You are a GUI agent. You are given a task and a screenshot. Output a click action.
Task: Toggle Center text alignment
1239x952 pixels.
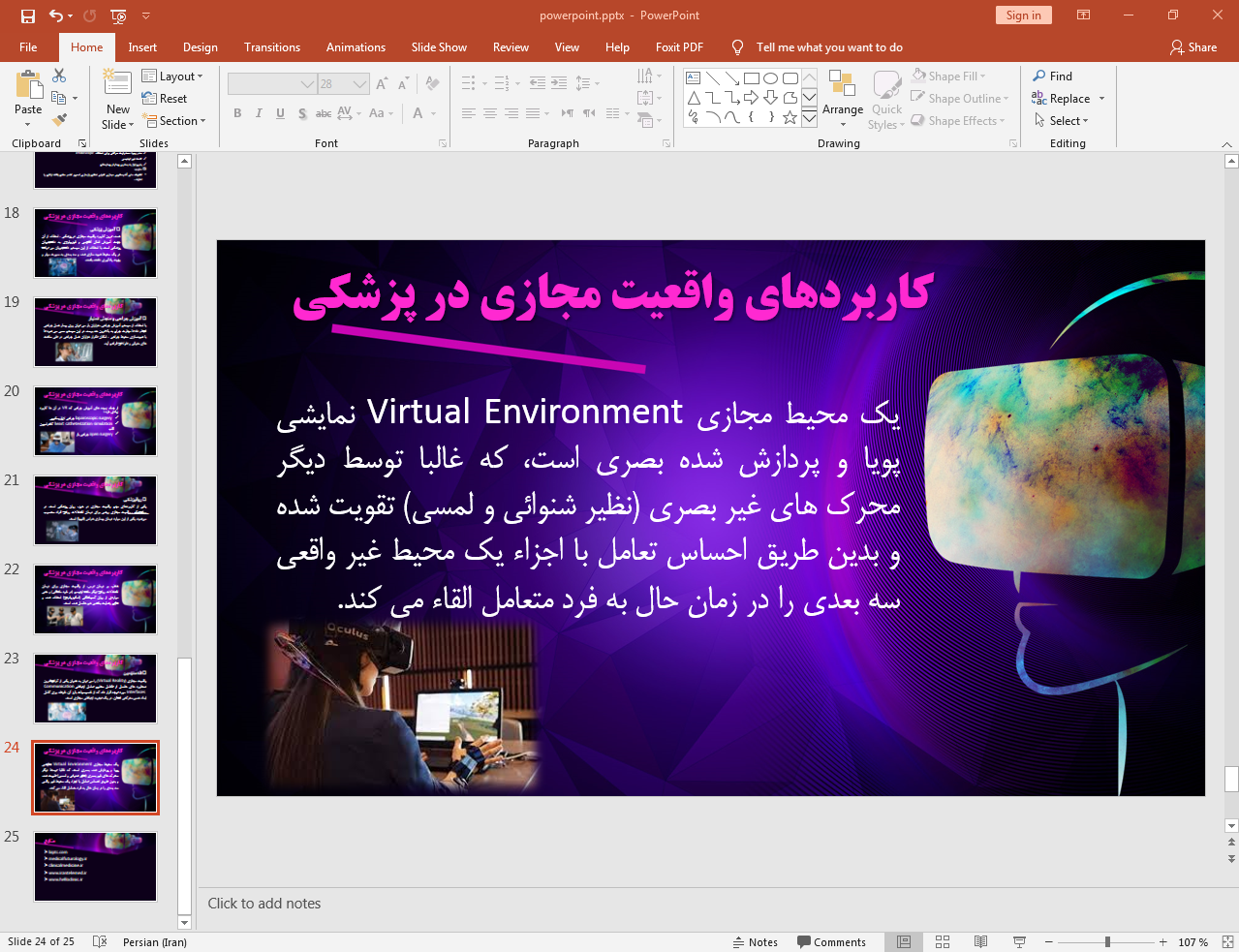tap(490, 113)
